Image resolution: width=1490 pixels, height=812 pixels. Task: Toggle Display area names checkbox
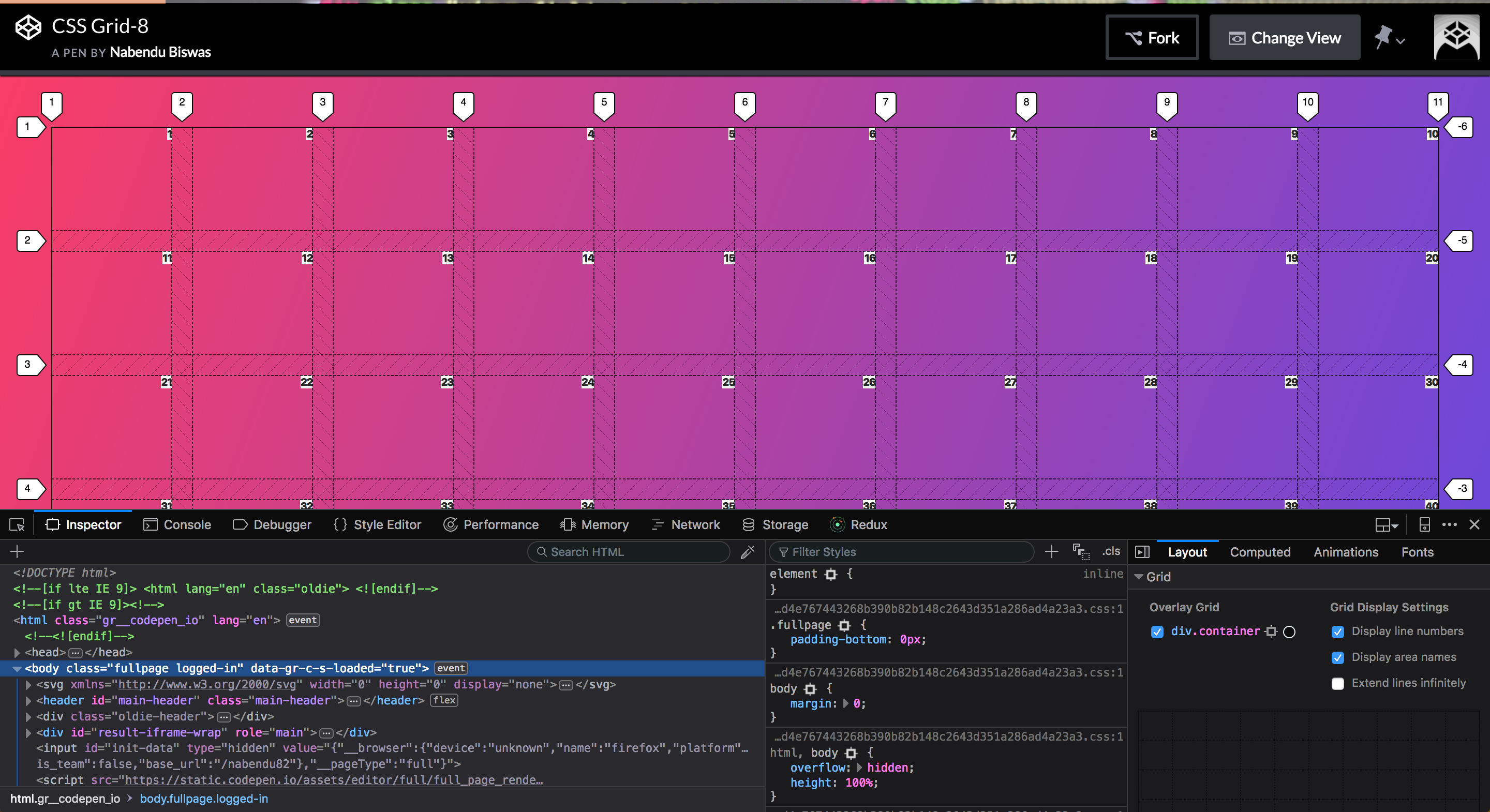click(1337, 657)
